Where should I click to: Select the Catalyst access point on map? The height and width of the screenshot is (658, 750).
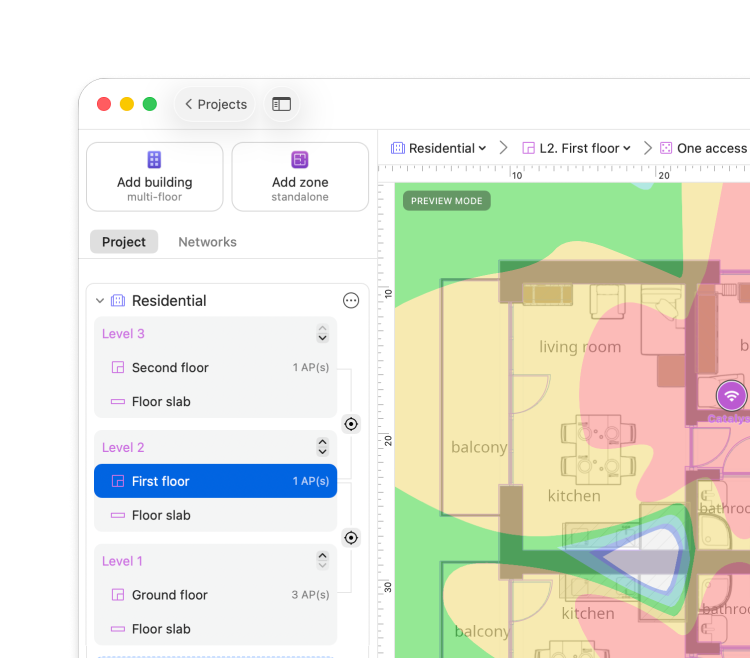[x=731, y=396]
